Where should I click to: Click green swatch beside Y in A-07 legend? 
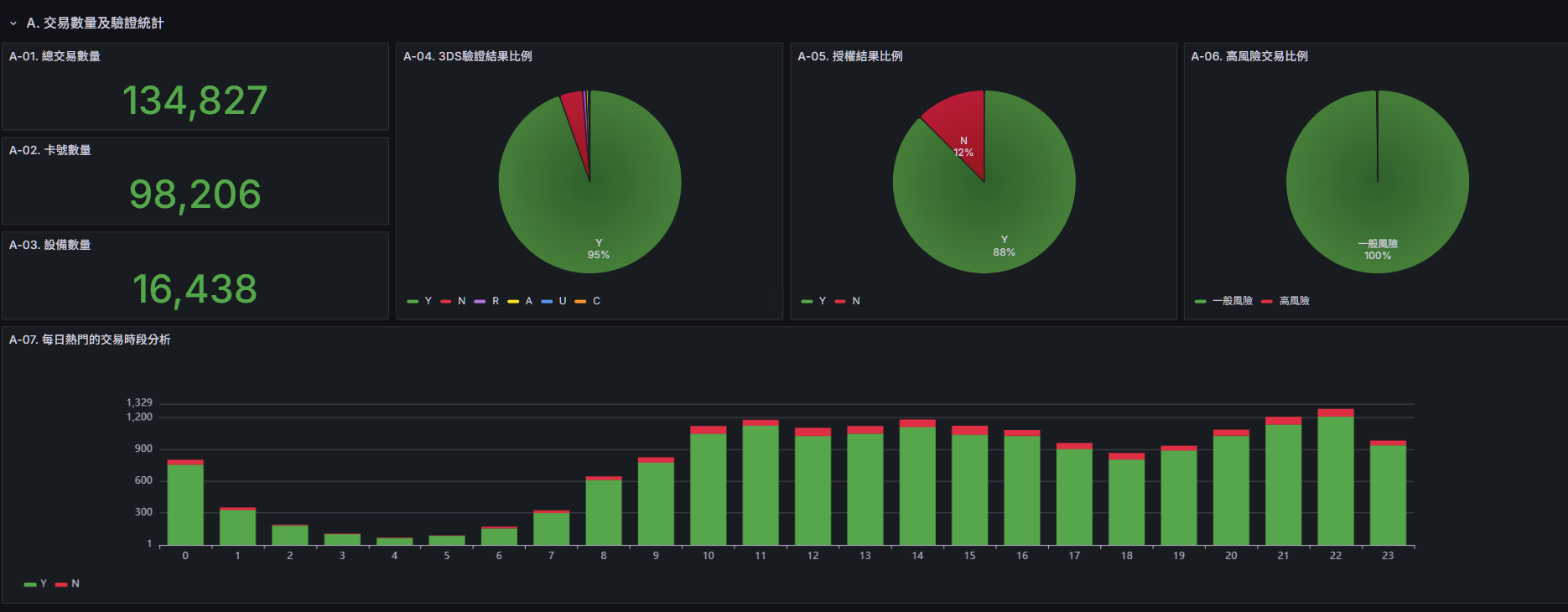pyautogui.click(x=30, y=584)
